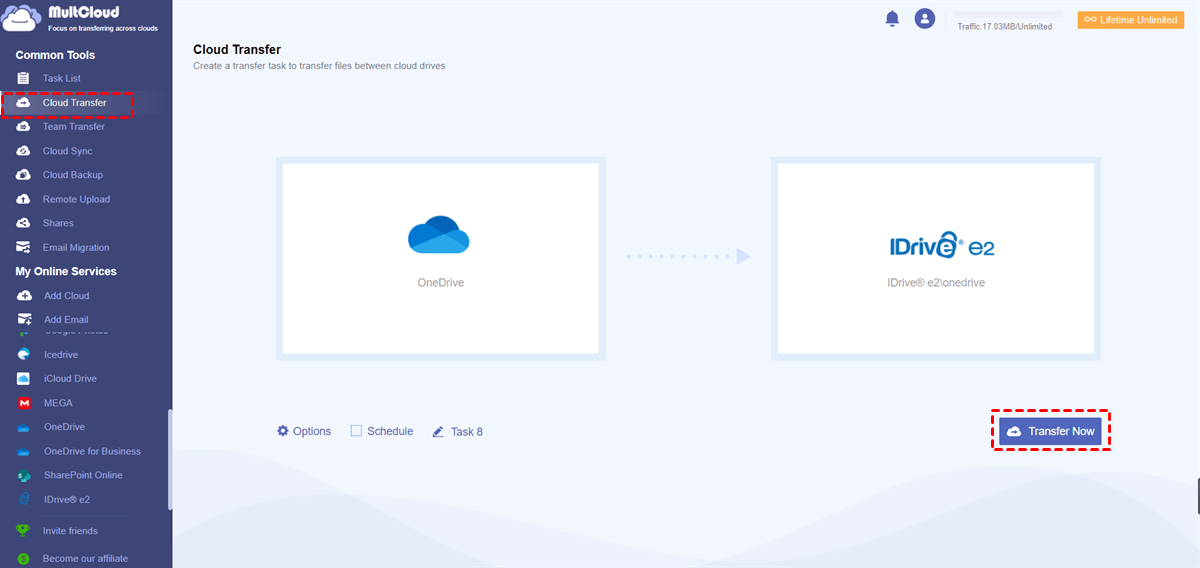Viewport: 1200px width, 568px height.
Task: Click the Shares icon in sidebar
Action: (23, 223)
